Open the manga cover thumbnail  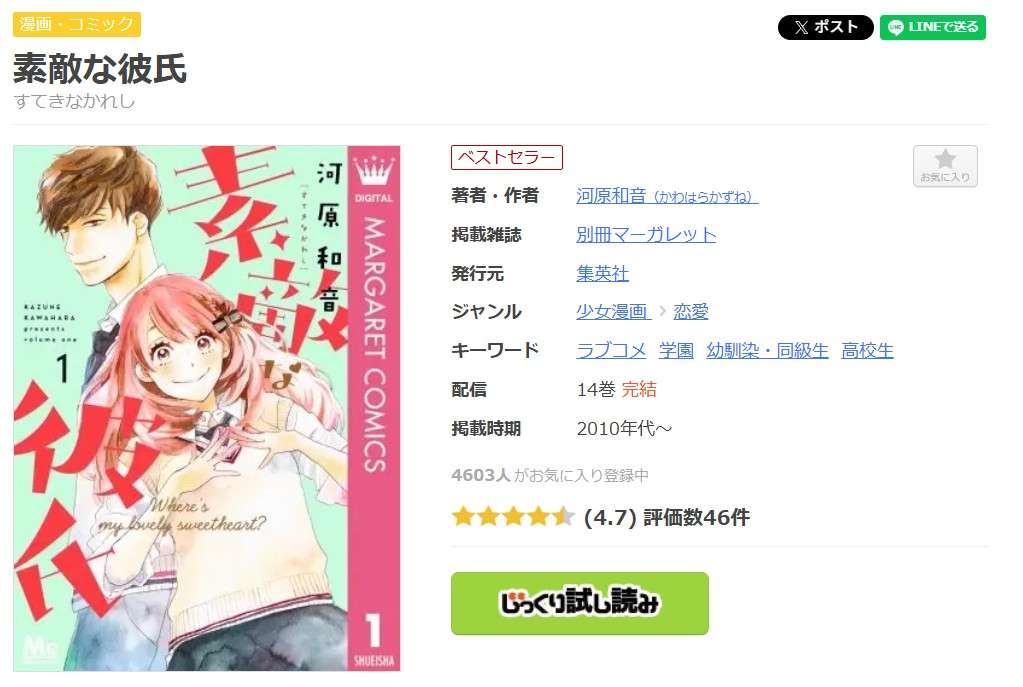tap(207, 408)
